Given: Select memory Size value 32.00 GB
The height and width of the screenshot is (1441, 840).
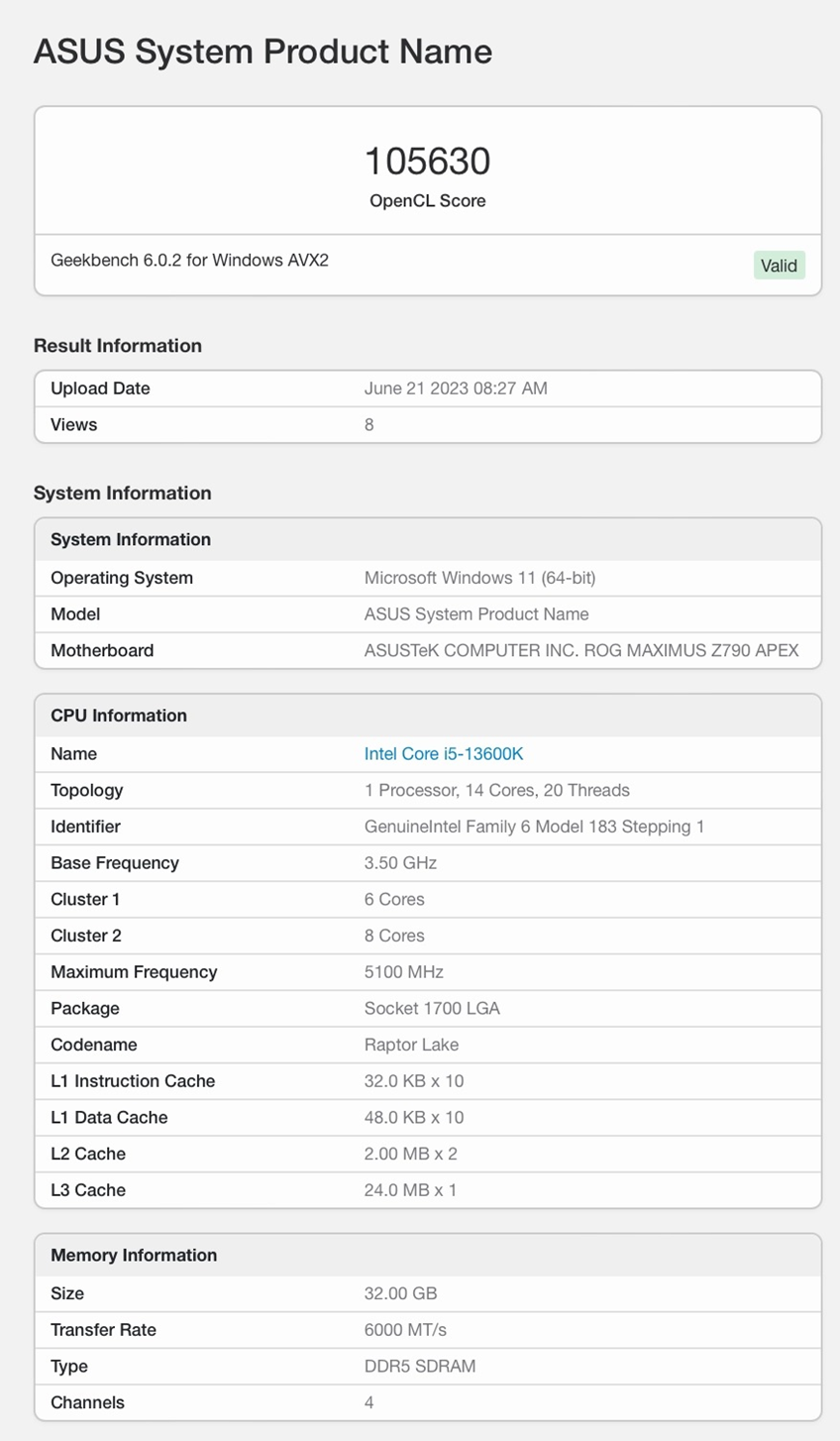Looking at the screenshot, I should 400,1292.
